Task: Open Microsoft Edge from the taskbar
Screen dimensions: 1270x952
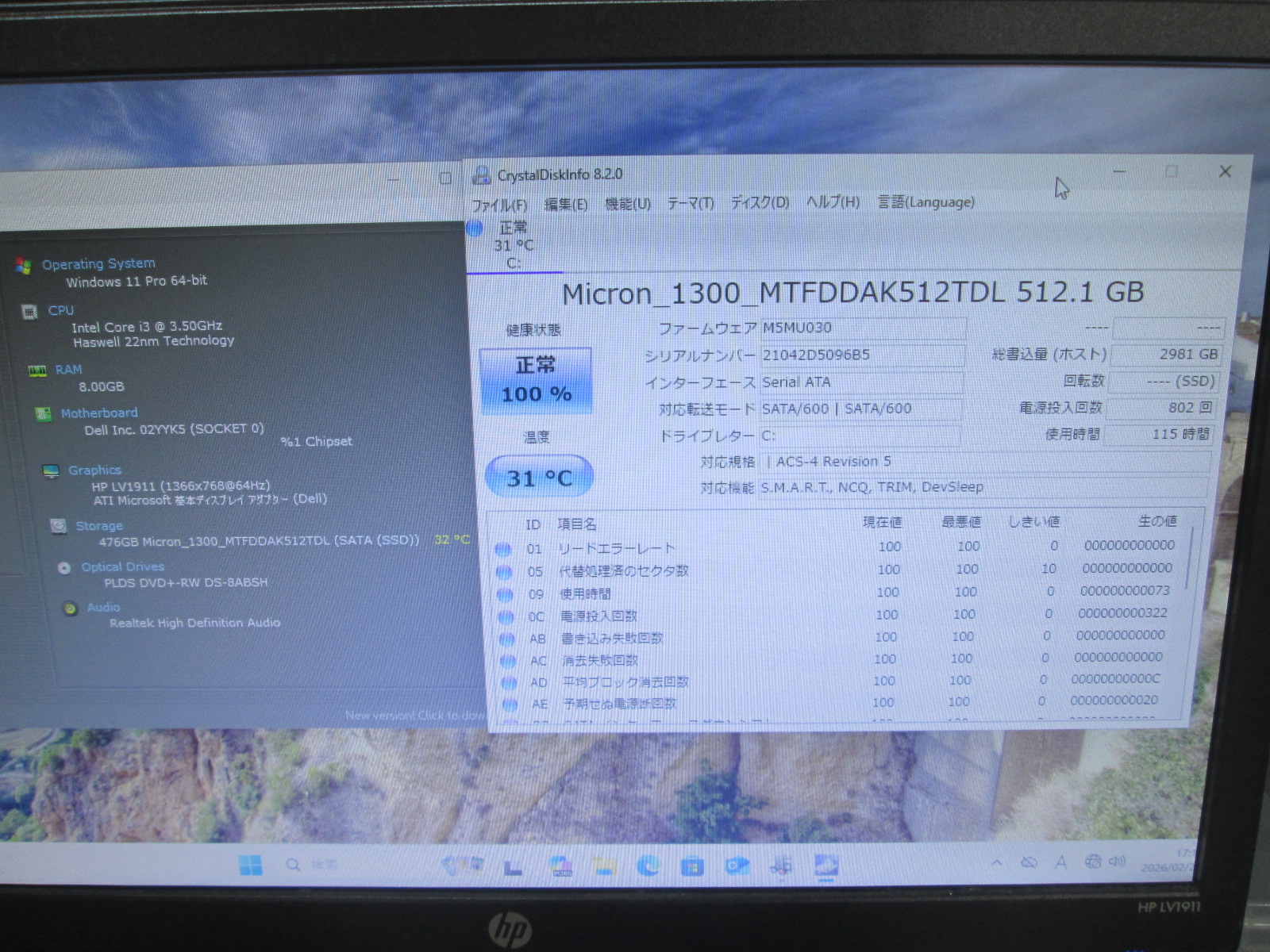Action: [x=648, y=866]
